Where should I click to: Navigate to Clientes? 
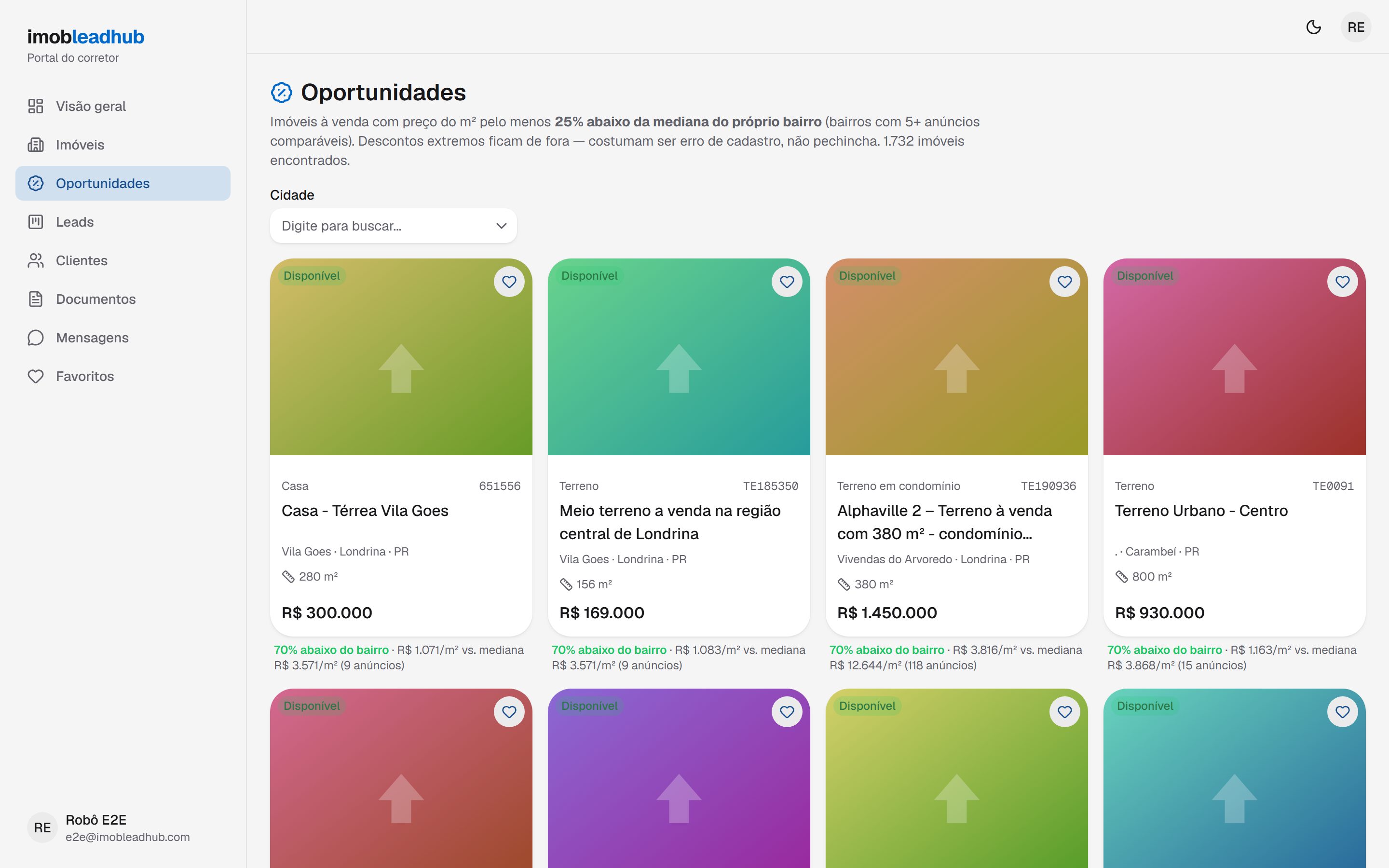click(123, 260)
